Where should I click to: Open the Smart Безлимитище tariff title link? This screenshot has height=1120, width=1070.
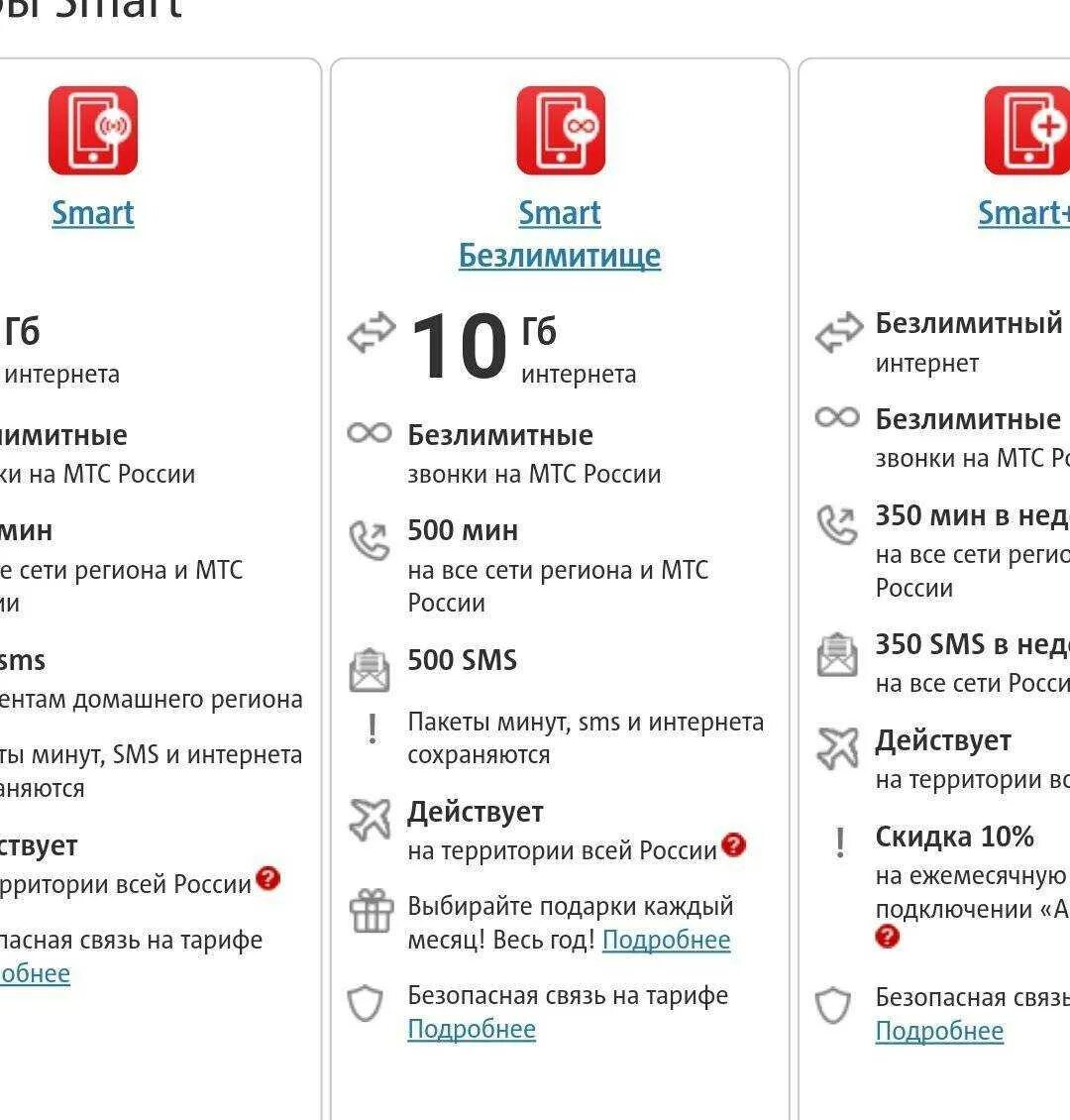[560, 234]
